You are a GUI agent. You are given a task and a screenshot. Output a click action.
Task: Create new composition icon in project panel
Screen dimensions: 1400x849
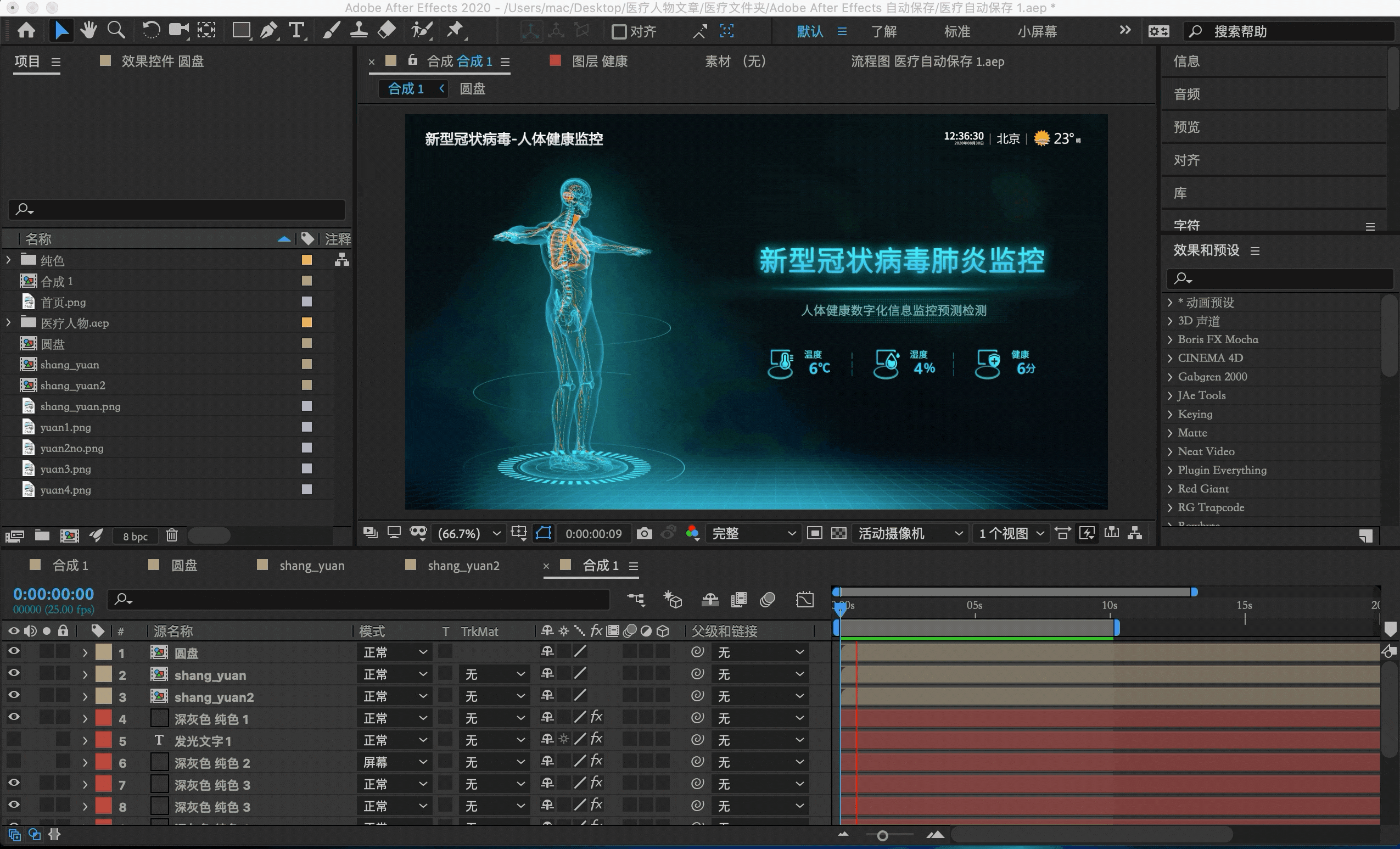tap(69, 535)
